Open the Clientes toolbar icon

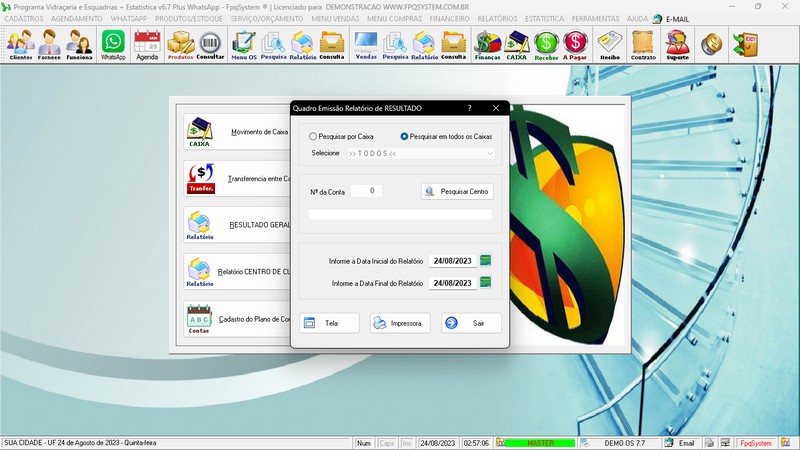point(20,44)
